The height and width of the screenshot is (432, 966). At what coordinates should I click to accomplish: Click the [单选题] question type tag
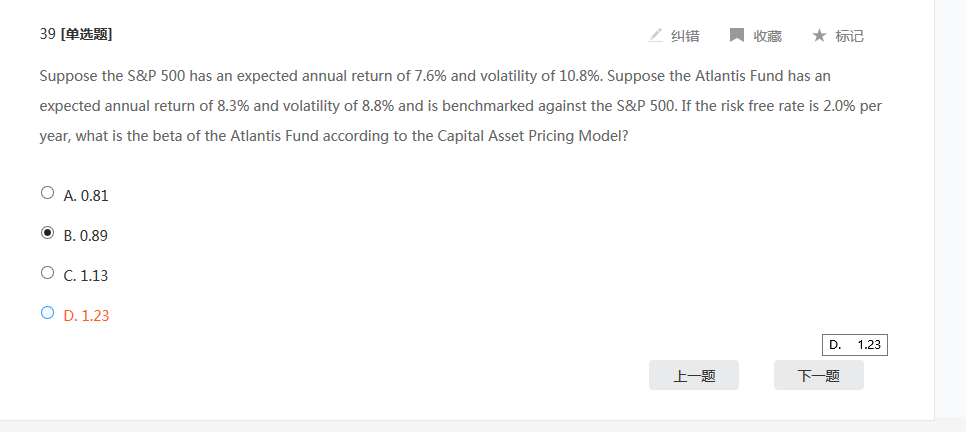pyautogui.click(x=86, y=34)
